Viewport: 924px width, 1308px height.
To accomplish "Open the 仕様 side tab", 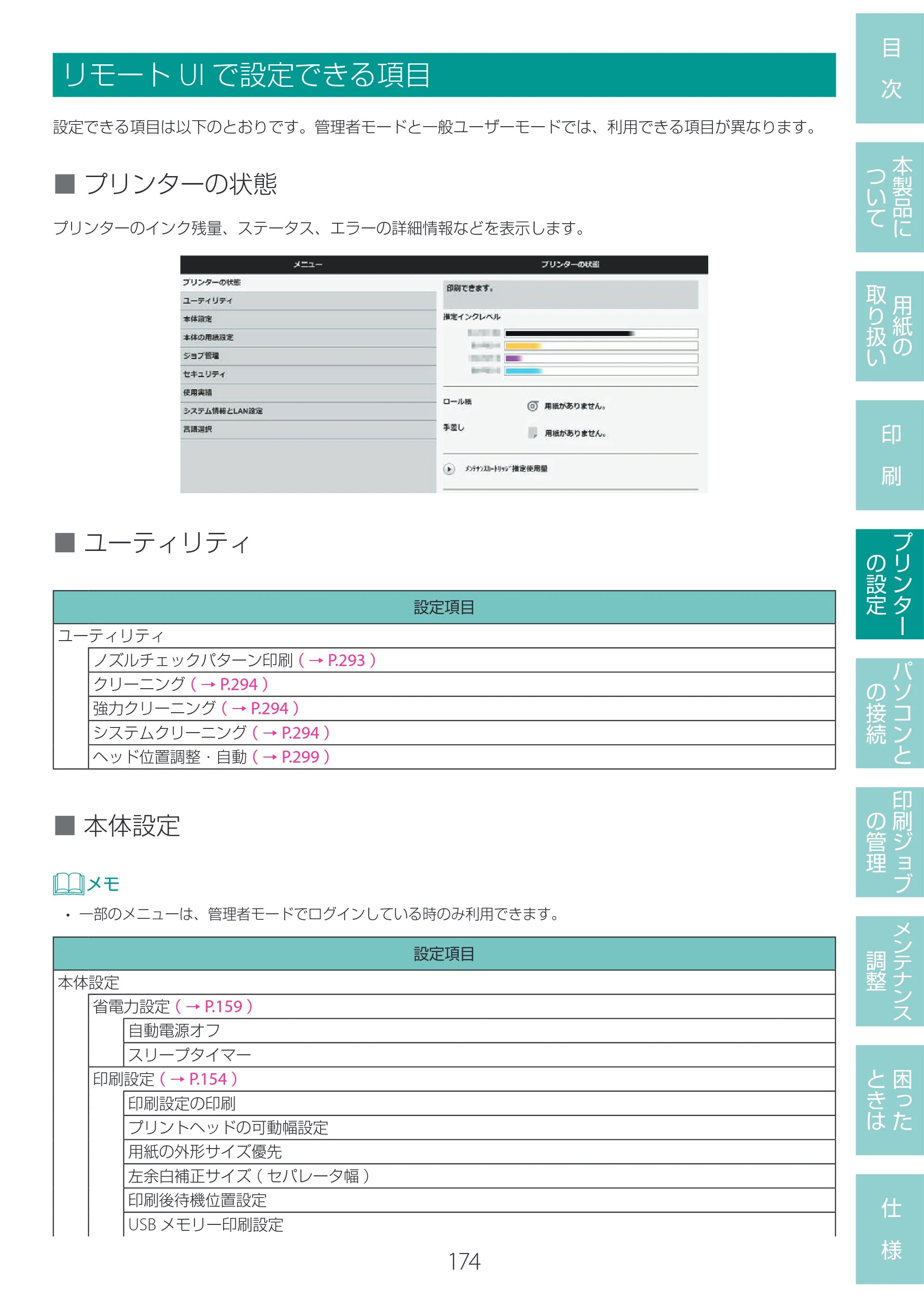I will click(x=889, y=1229).
